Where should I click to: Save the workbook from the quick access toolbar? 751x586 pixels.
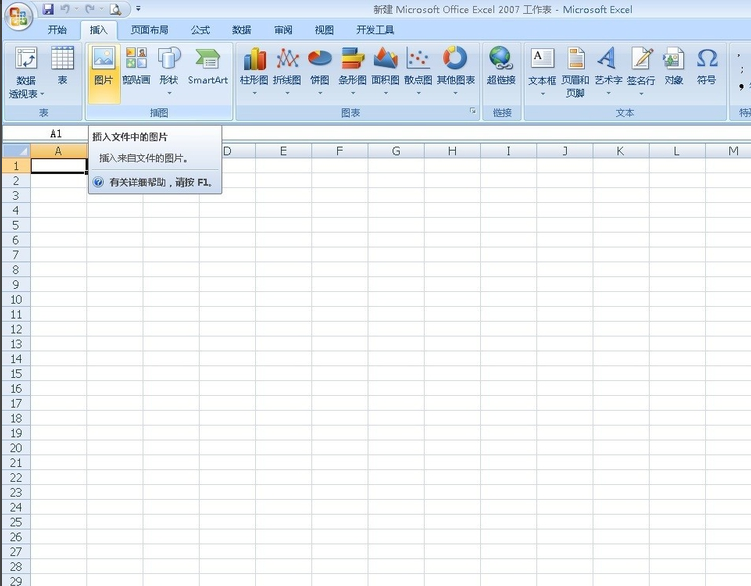[48, 9]
